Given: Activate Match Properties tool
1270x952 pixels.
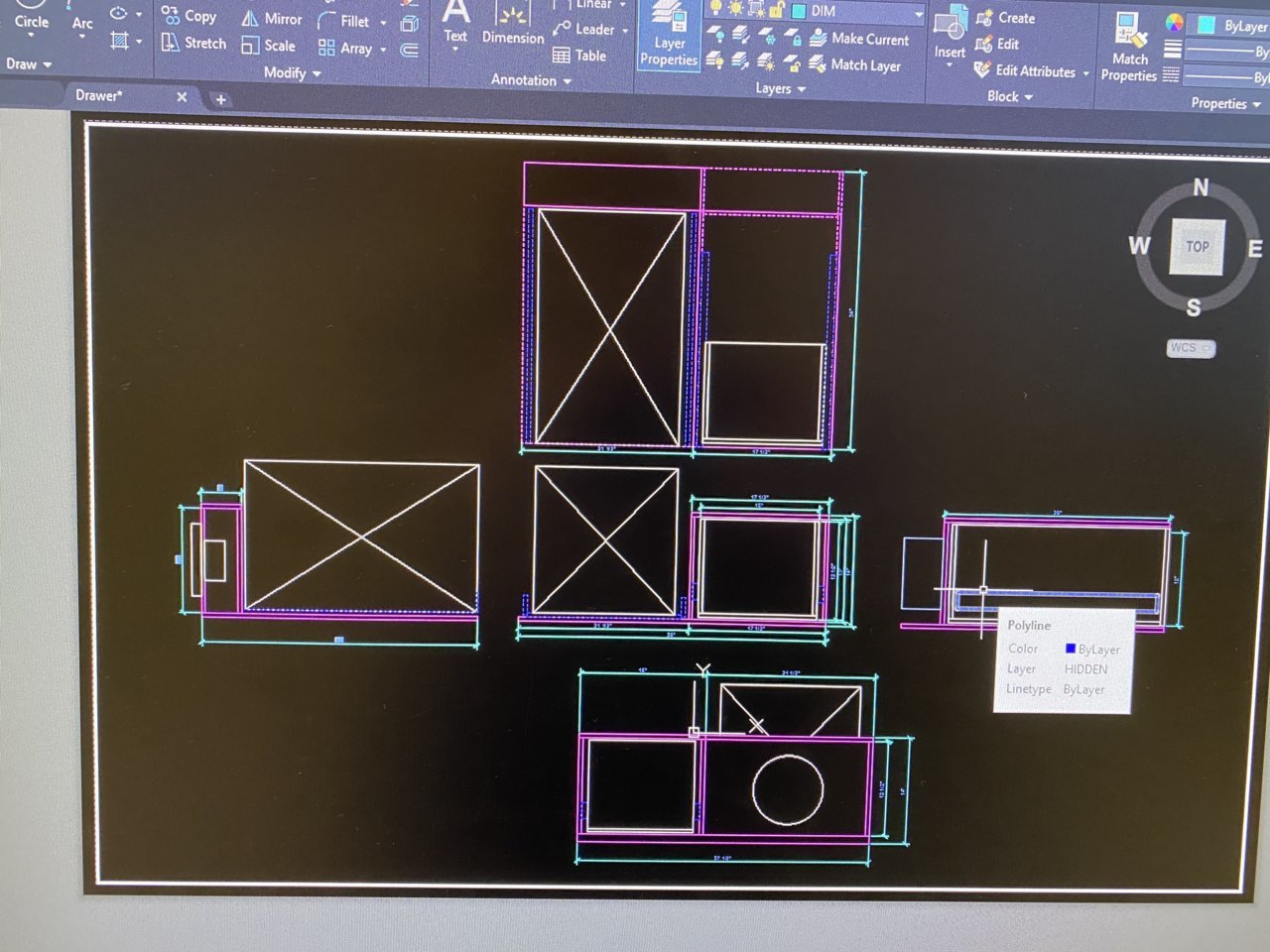Looking at the screenshot, I should (x=1129, y=48).
